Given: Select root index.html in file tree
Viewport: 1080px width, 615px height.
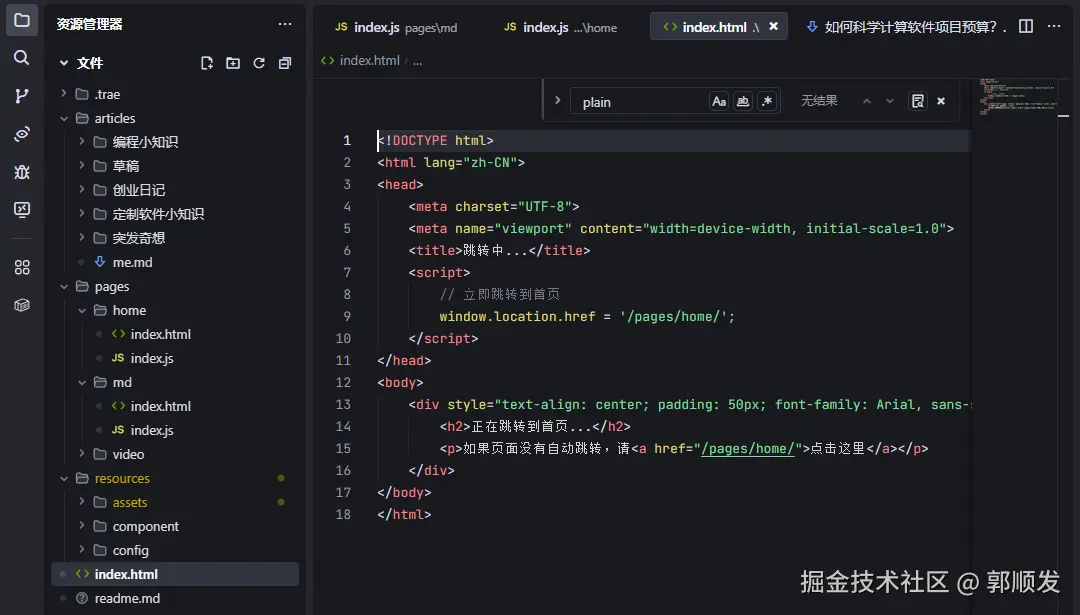Looking at the screenshot, I should point(175,574).
